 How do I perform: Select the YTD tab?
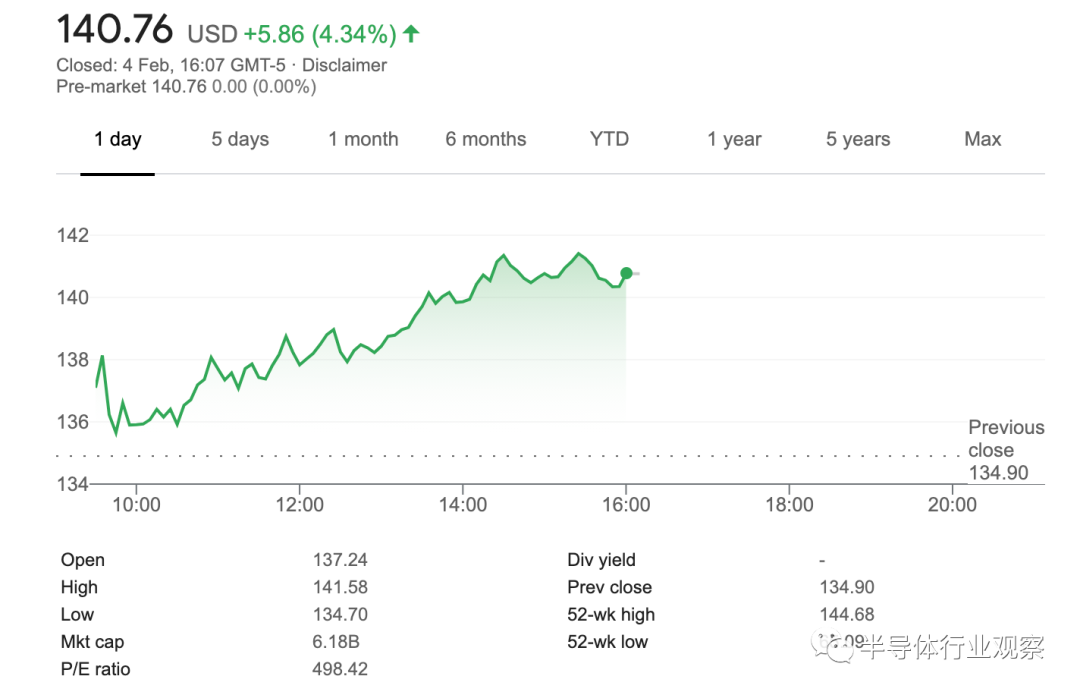pos(609,140)
